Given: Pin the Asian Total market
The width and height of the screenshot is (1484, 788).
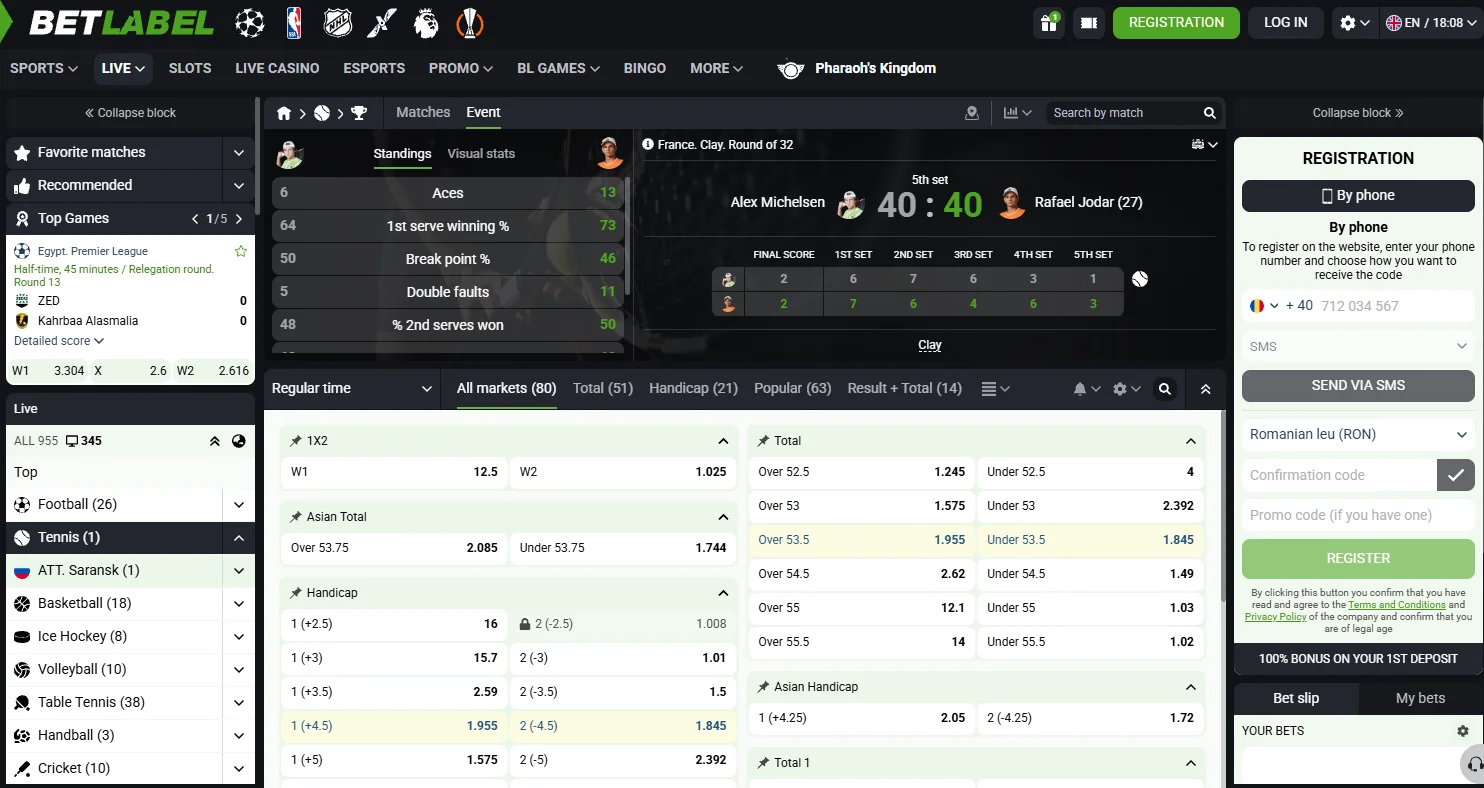Looking at the screenshot, I should pyautogui.click(x=296, y=517).
